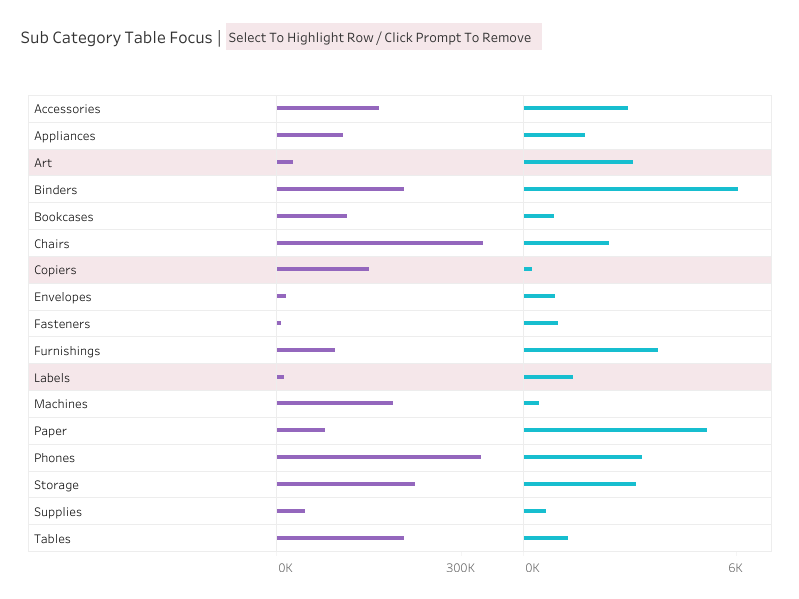Screen dimensions: 799x599
Task: Click the teal Paper bar
Action: 615,430
